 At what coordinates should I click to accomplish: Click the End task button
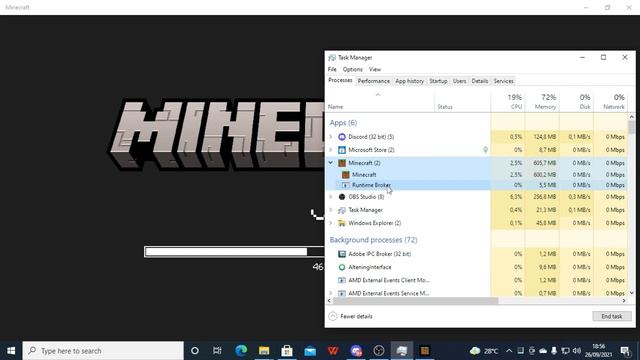pyautogui.click(x=611, y=316)
